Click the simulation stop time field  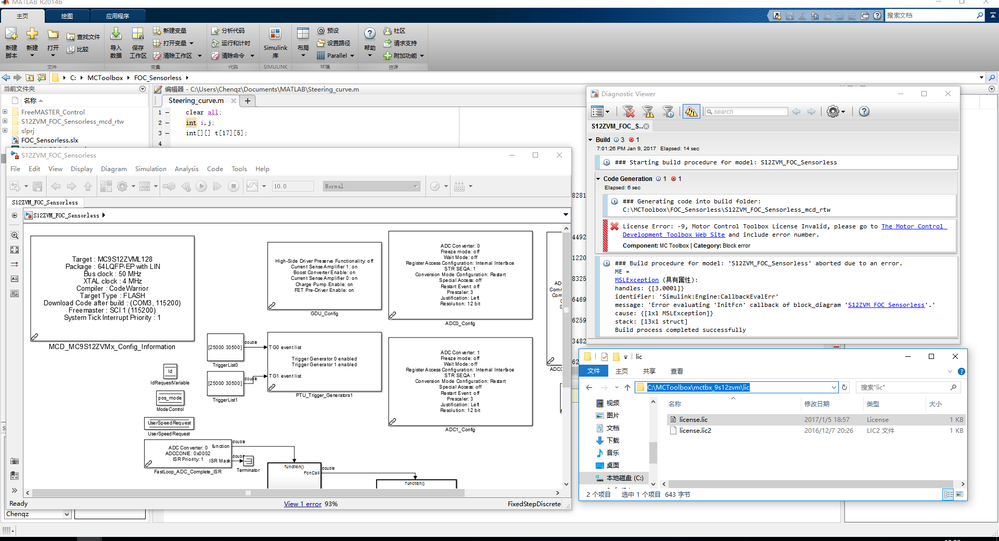292,186
